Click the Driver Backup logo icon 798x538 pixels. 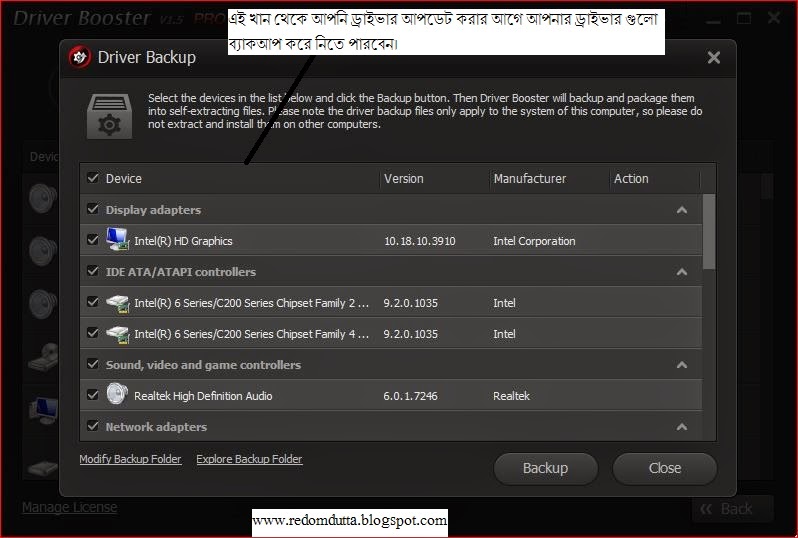79,57
